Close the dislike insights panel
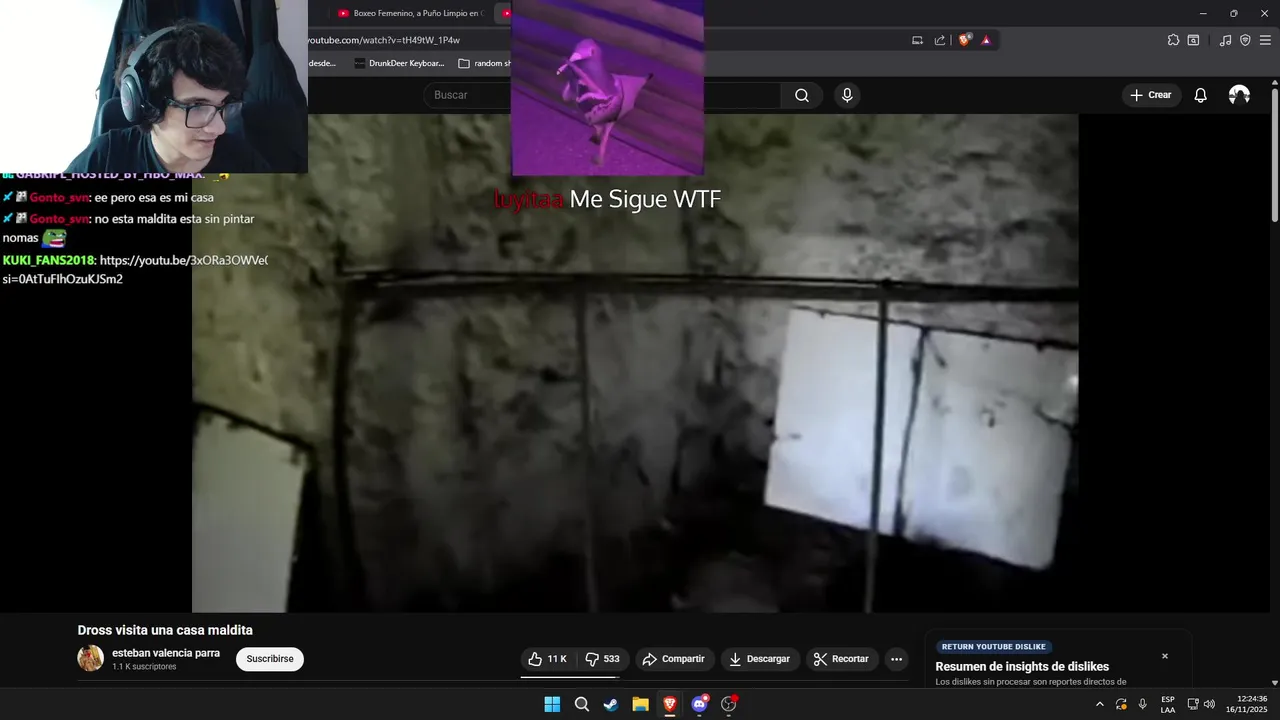Image resolution: width=1280 pixels, height=720 pixels. tap(1164, 656)
